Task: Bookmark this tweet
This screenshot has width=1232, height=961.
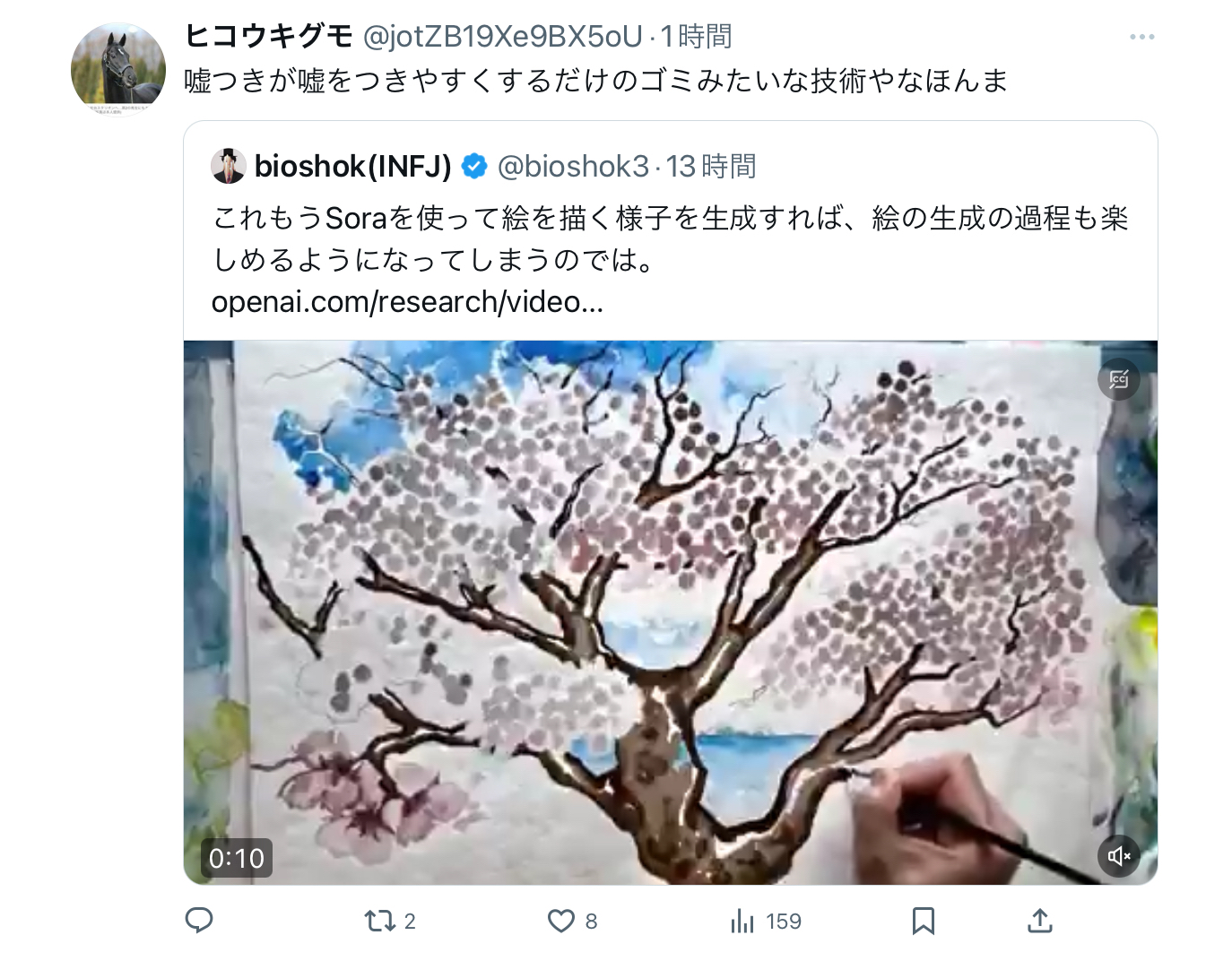Action: (x=924, y=921)
